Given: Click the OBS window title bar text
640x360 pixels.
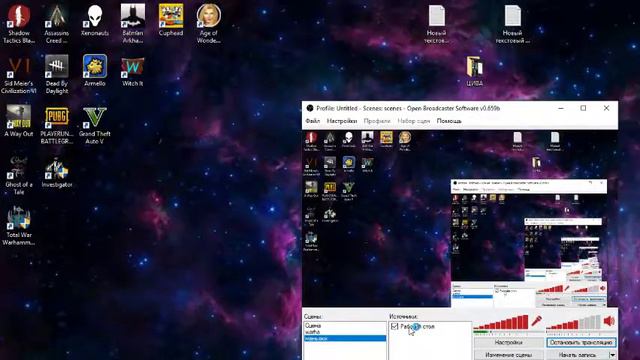Looking at the screenshot, I should pyautogui.click(x=408, y=108).
